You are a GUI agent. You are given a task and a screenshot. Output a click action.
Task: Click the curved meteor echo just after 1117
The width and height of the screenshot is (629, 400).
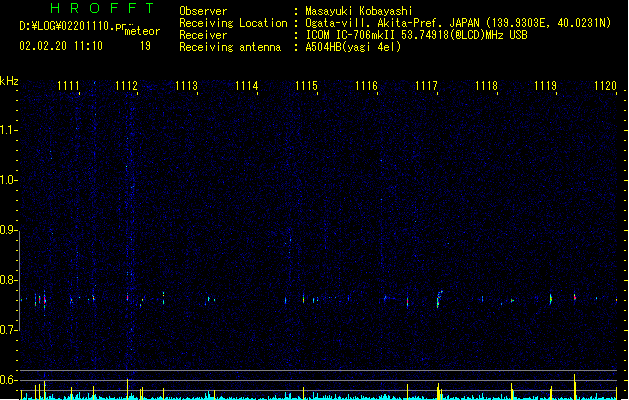click(x=439, y=299)
